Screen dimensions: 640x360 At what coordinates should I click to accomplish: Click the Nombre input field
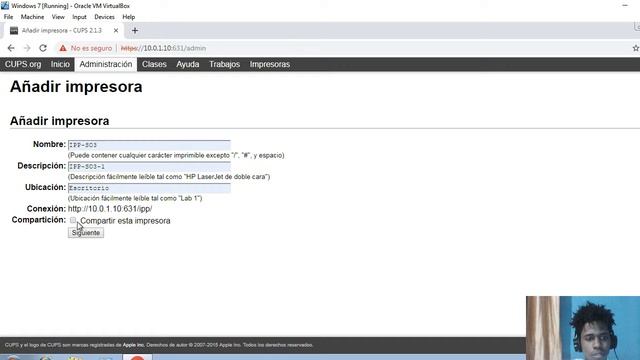[x=149, y=145]
